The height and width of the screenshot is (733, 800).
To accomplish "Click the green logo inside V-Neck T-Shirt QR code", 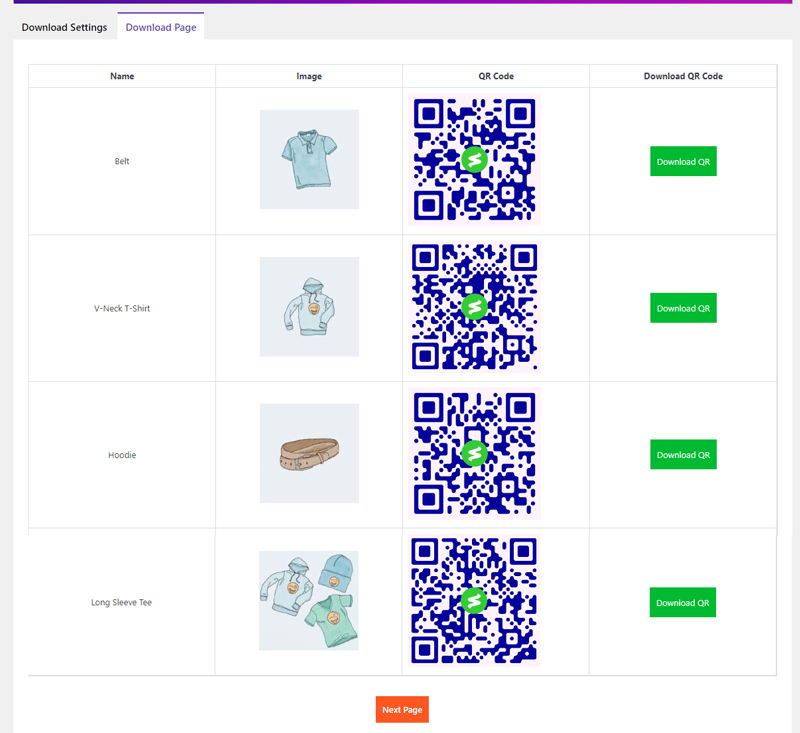I will tap(473, 306).
